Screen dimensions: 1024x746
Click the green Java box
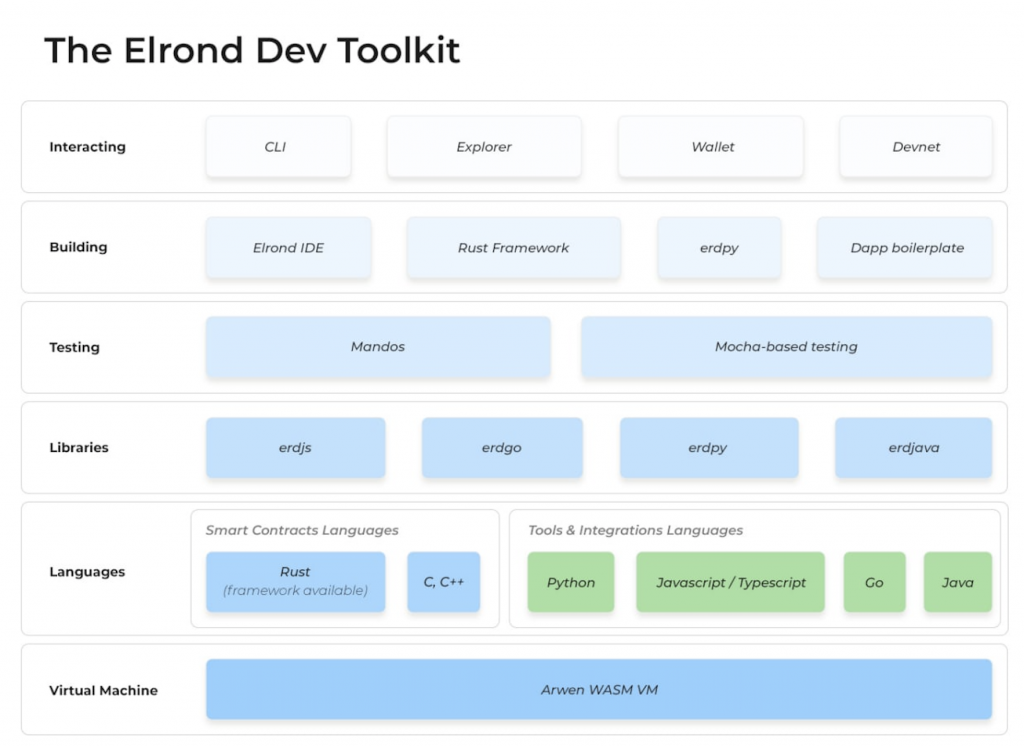pyautogui.click(x=957, y=582)
